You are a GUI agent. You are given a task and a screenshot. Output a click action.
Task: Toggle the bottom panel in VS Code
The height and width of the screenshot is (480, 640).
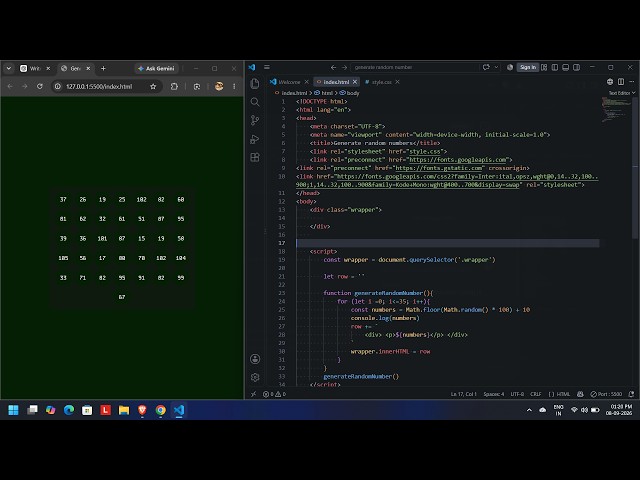(x=565, y=67)
